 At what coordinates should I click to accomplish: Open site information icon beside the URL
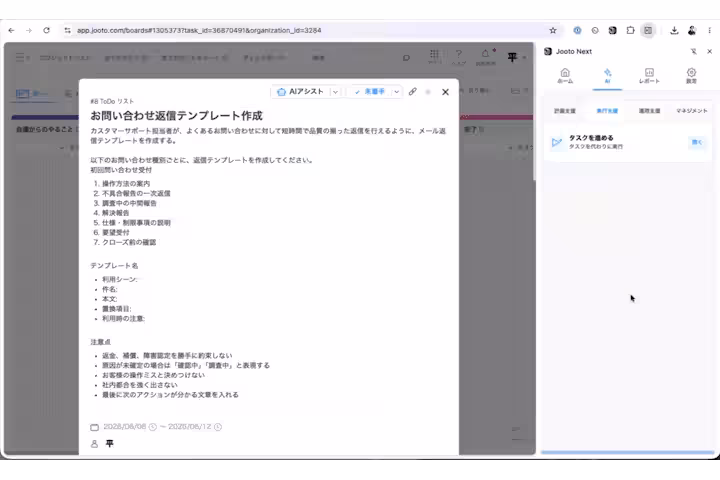pyautogui.click(x=68, y=30)
